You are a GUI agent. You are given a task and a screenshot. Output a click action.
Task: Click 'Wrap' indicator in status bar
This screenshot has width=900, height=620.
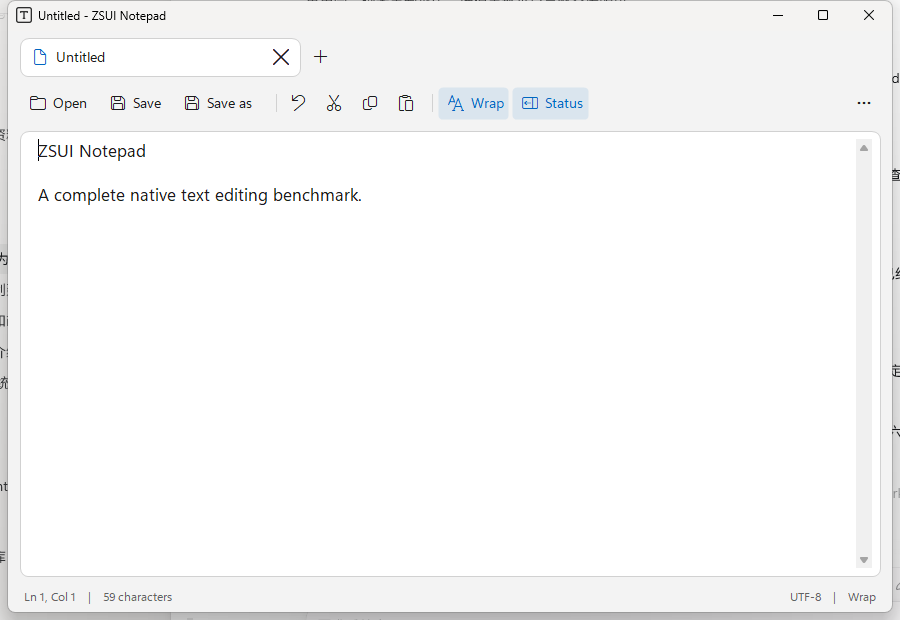click(x=862, y=597)
